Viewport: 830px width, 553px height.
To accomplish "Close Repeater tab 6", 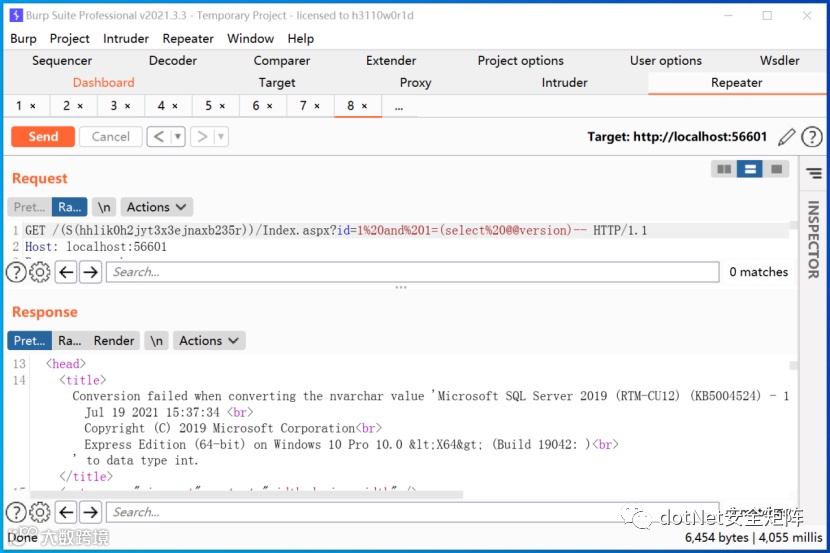I will (269, 106).
